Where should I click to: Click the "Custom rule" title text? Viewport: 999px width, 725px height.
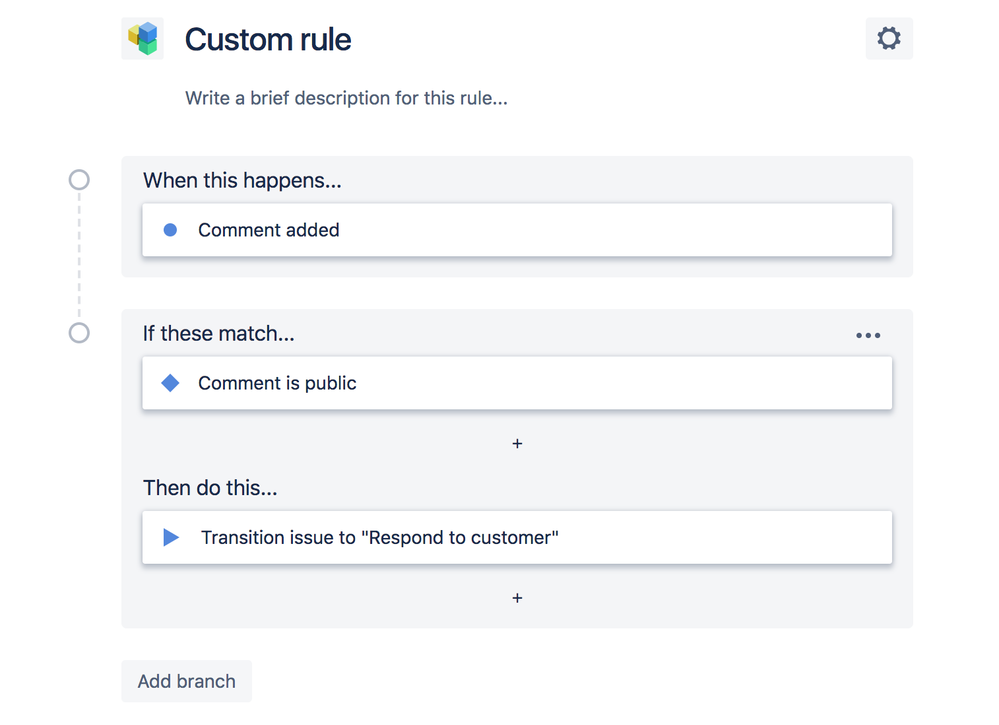pos(268,40)
